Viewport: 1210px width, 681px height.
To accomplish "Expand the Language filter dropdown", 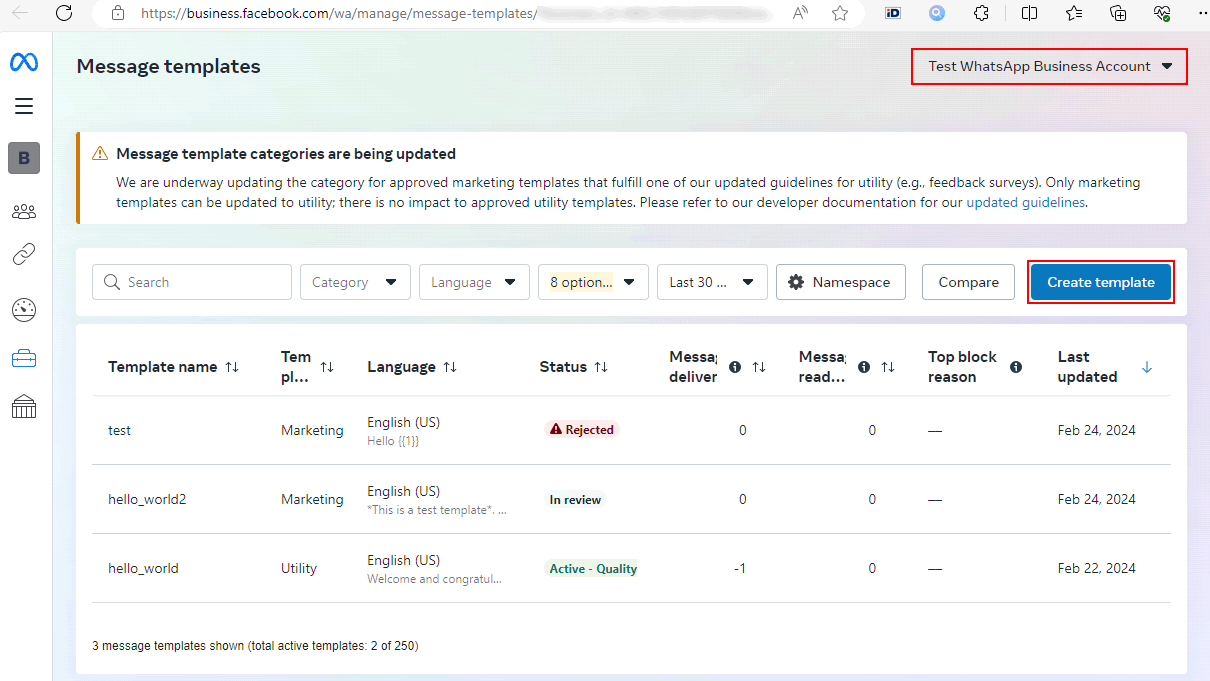I will [474, 282].
